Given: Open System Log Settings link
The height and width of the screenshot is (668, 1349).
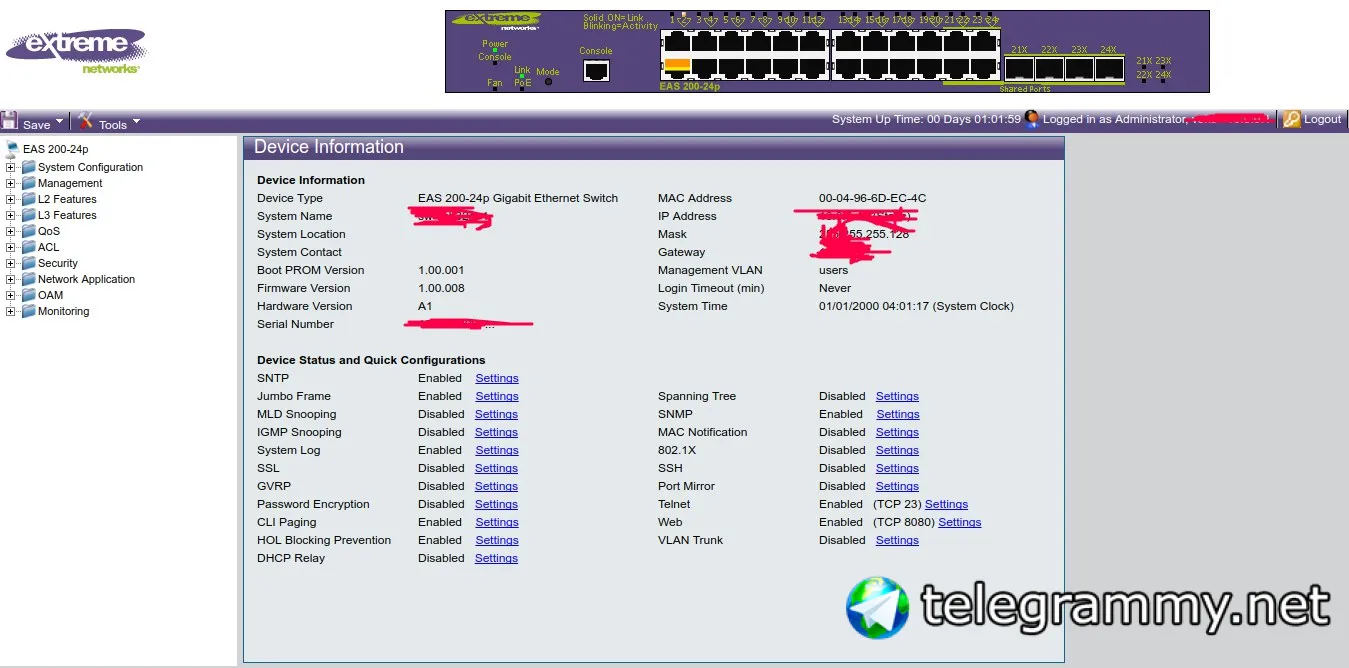Looking at the screenshot, I should (497, 450).
